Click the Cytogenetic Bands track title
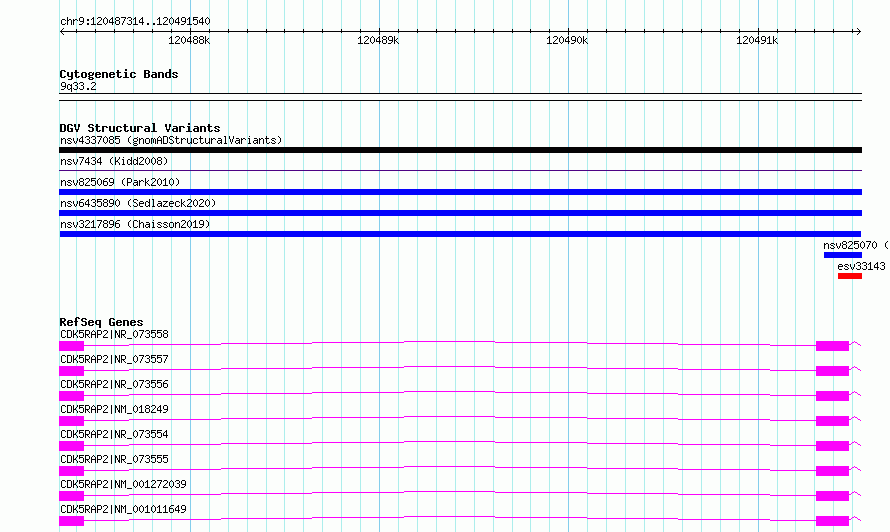The image size is (890, 532). click(x=119, y=74)
